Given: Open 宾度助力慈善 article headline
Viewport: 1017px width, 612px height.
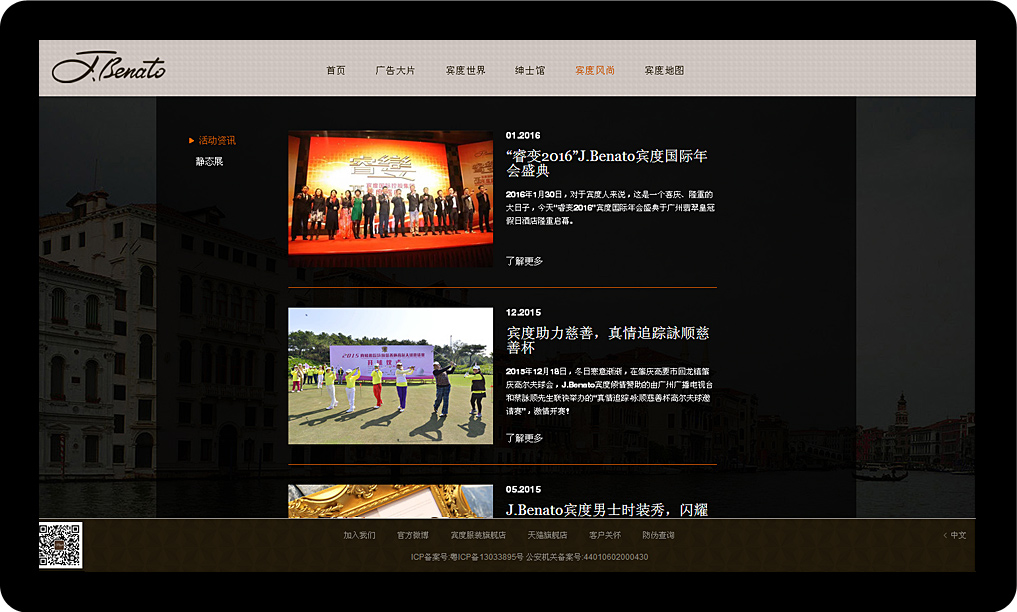Looking at the screenshot, I should point(607,340).
